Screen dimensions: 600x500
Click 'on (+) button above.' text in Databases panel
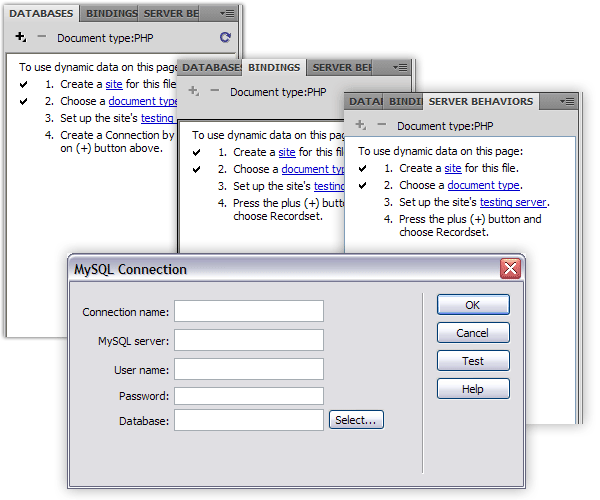pyautogui.click(x=111, y=148)
